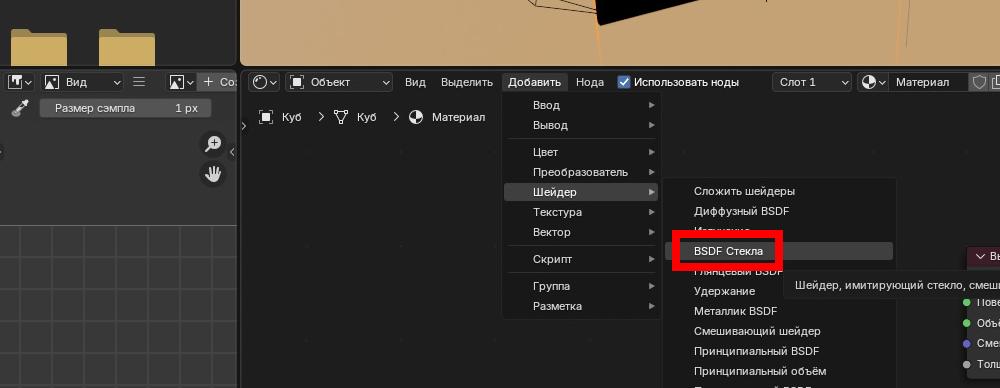
Task: Open the Вектор submenu
Action: pyautogui.click(x=581, y=232)
